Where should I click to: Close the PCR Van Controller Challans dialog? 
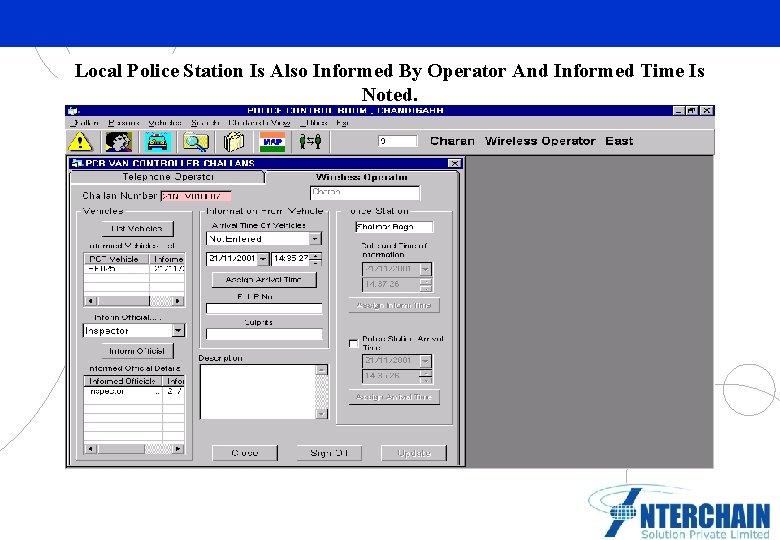[x=454, y=163]
